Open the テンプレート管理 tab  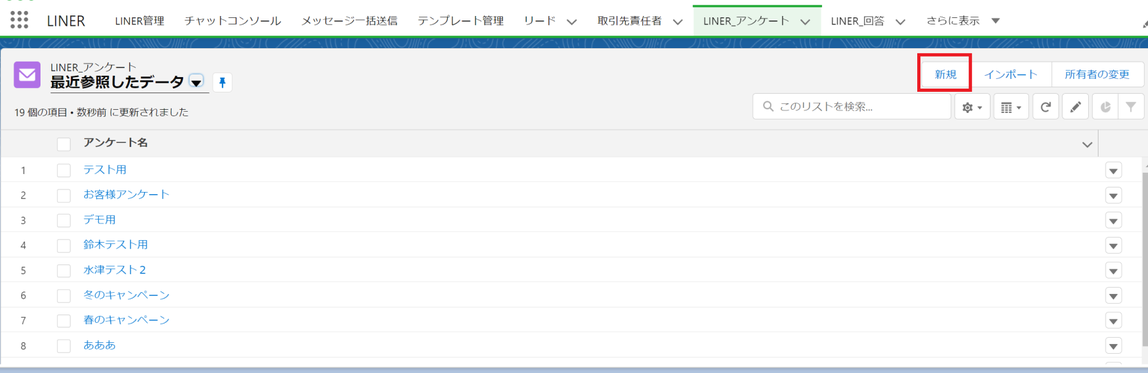(461, 21)
